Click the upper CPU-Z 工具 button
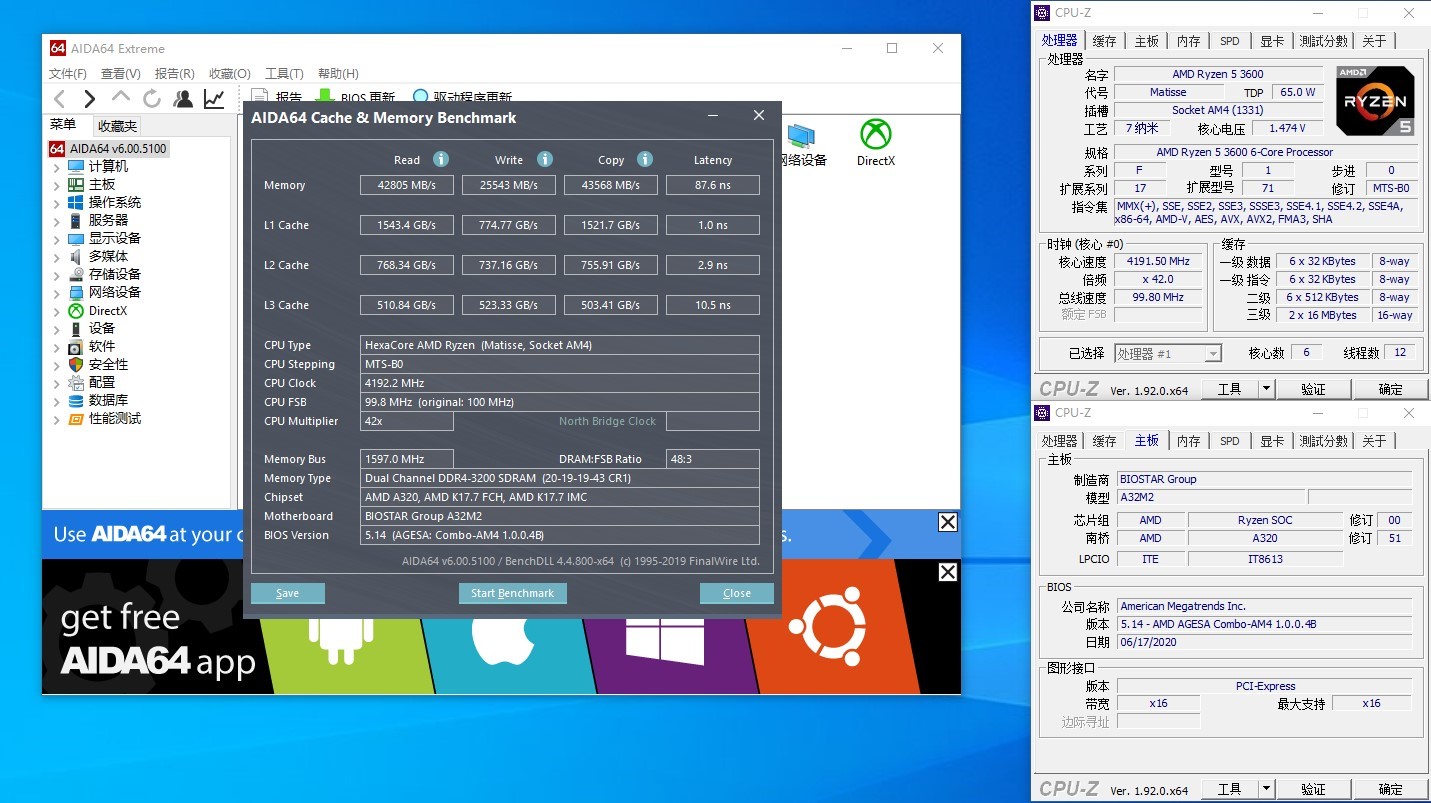1431x803 pixels. pyautogui.click(x=1229, y=389)
